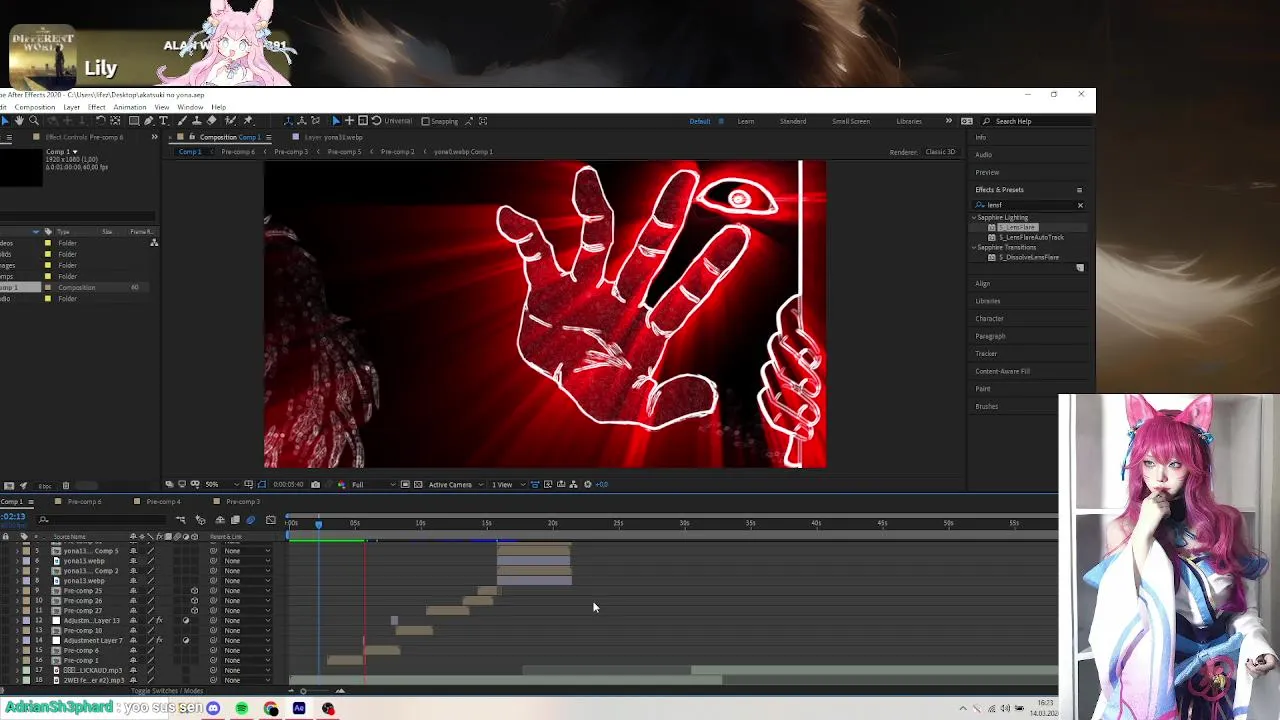Select the Brush tool

[x=183, y=121]
